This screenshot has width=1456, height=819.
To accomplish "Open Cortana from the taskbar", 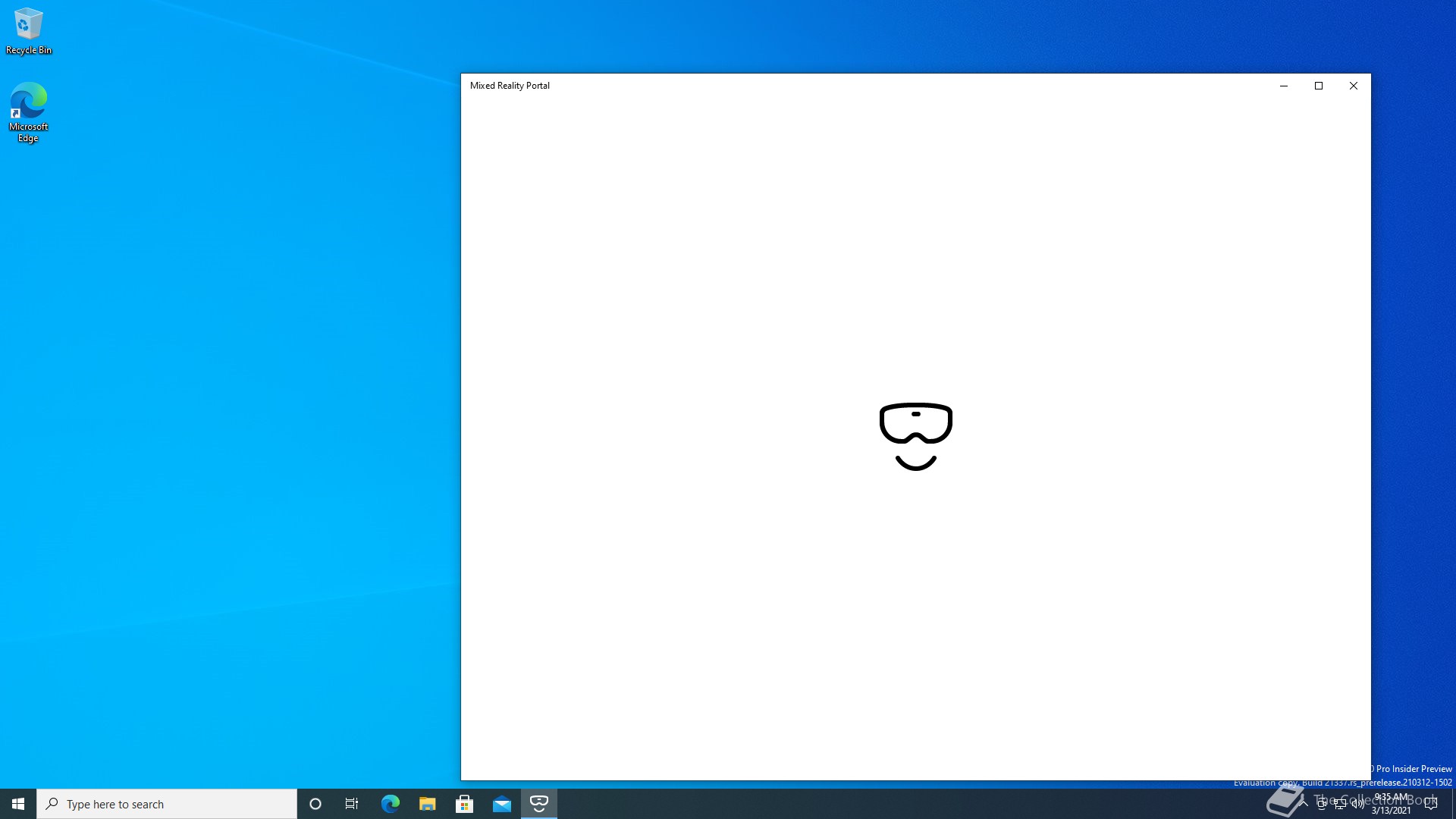I will tap(315, 804).
